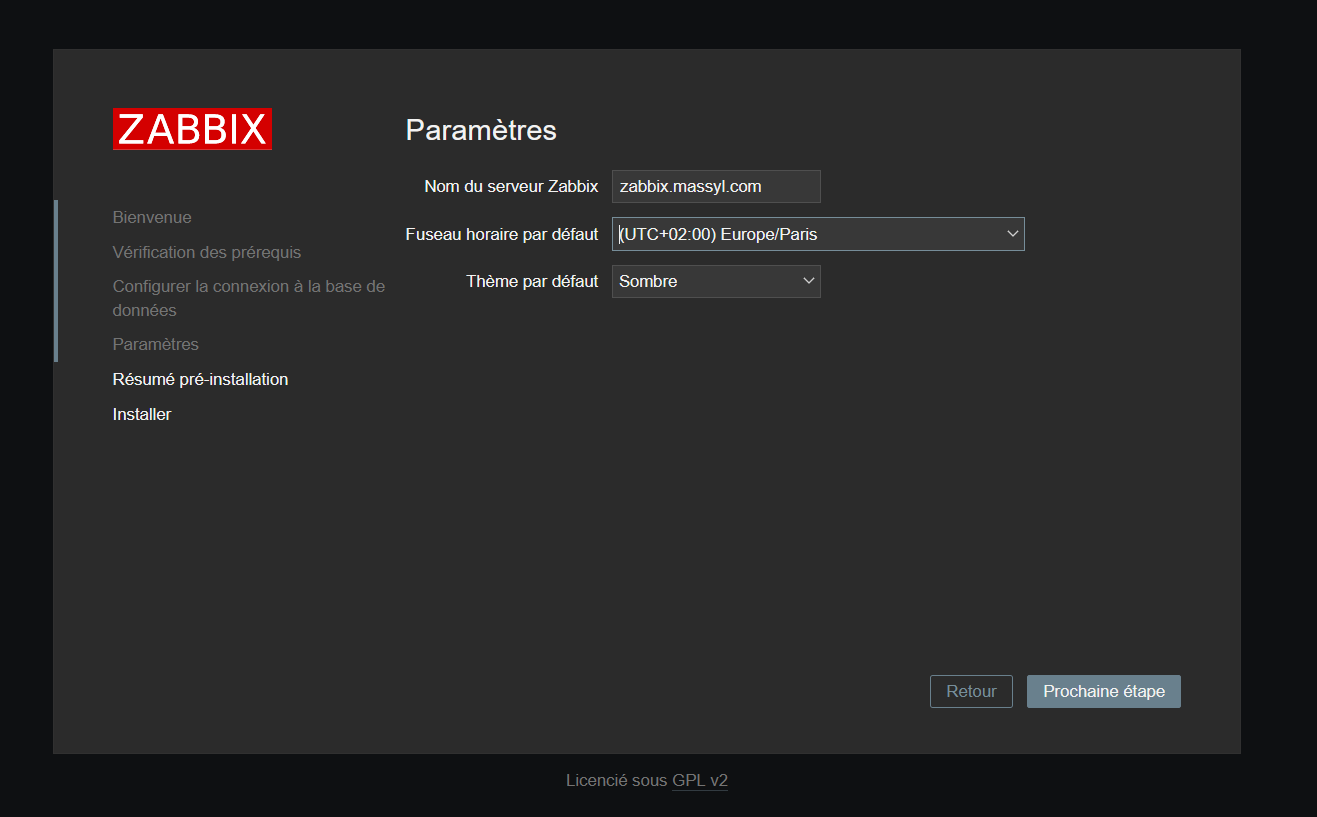
Task: Open the GPL v2 license link
Action: [x=700, y=780]
